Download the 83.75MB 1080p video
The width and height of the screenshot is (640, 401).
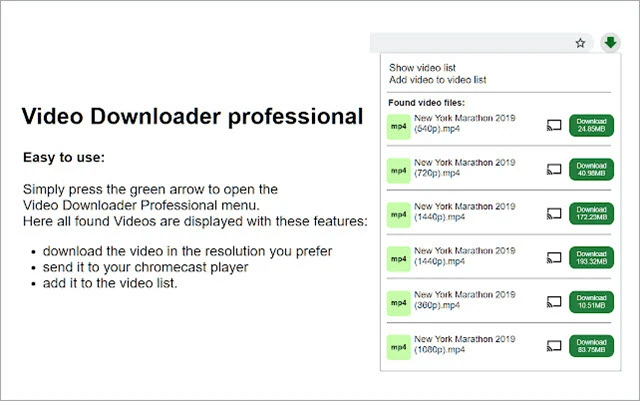tap(591, 346)
